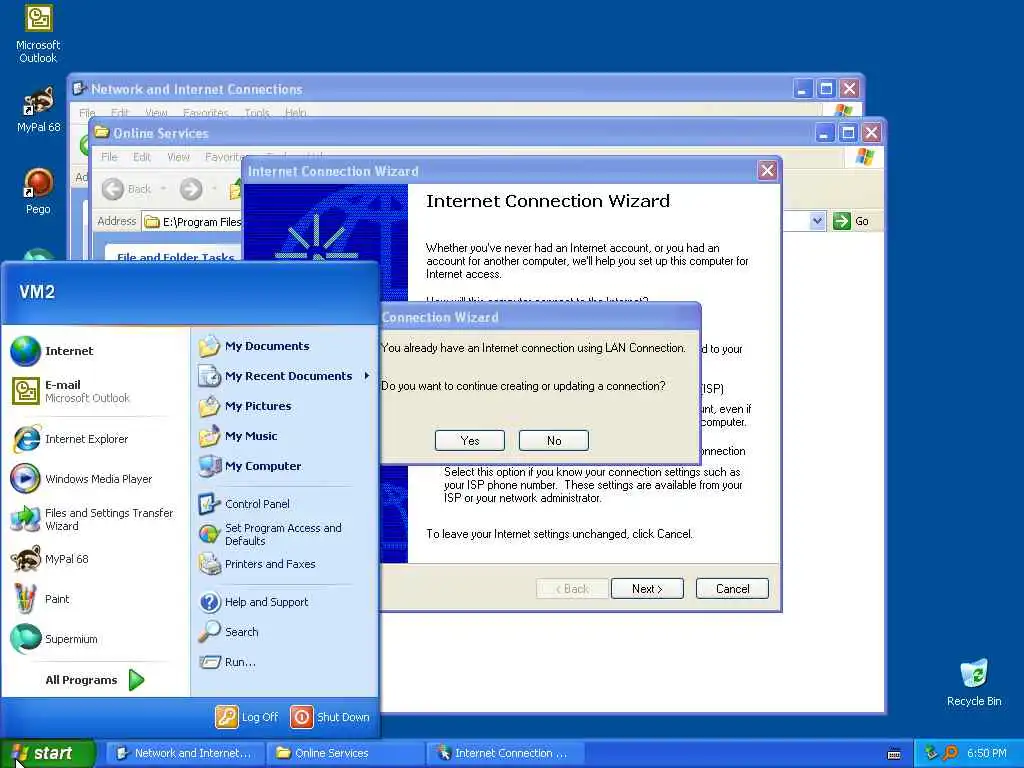Click the Log Off button
1024x768 pixels.
coord(247,716)
